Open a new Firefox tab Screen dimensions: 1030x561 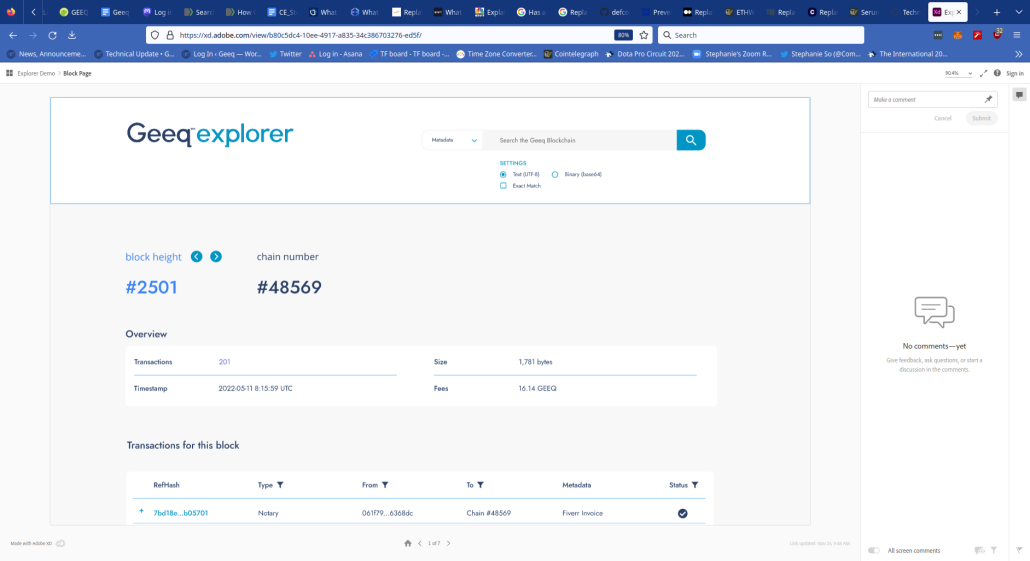pyautogui.click(x=996, y=12)
